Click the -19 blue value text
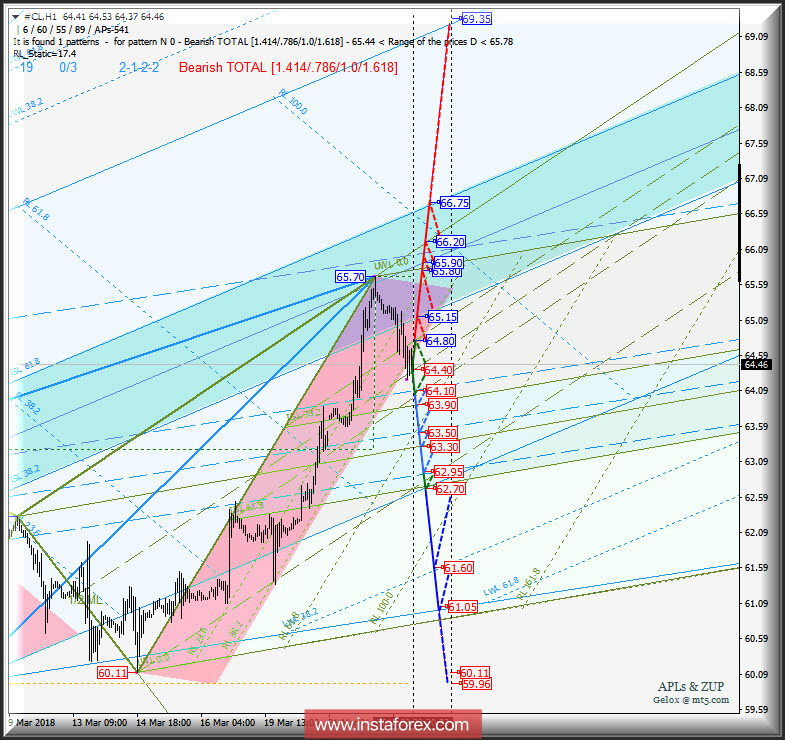785x740 pixels. coord(24,68)
